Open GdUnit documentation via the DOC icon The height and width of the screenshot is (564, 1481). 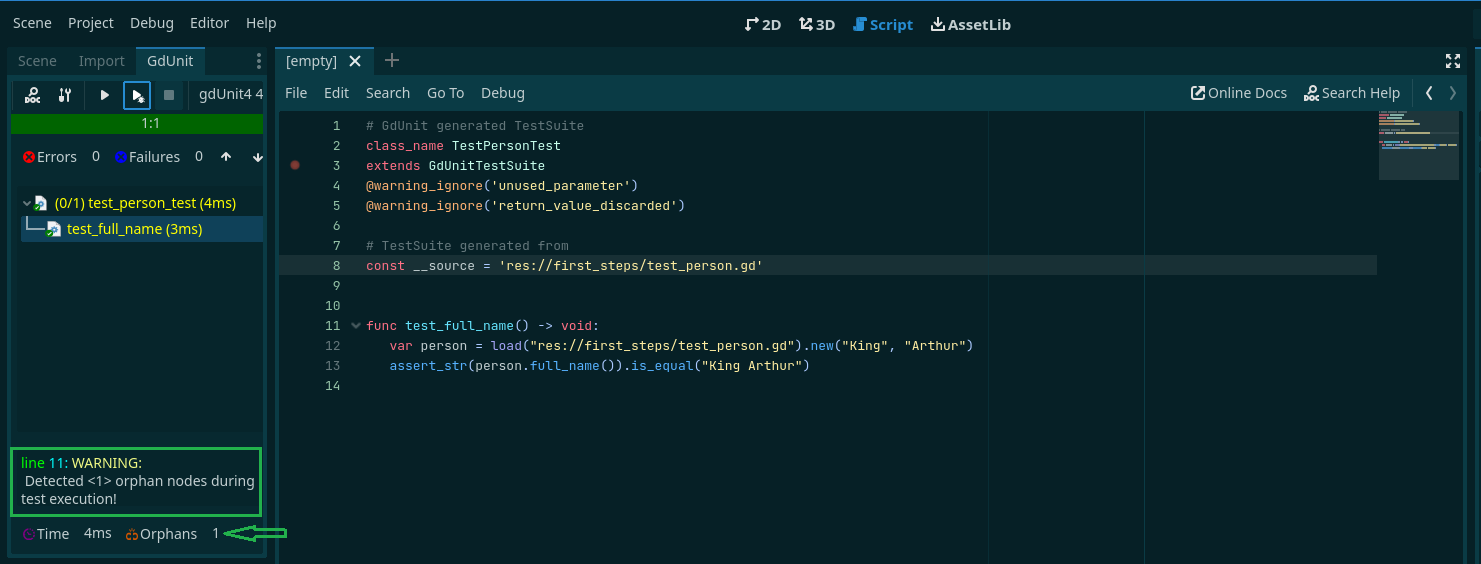33,95
